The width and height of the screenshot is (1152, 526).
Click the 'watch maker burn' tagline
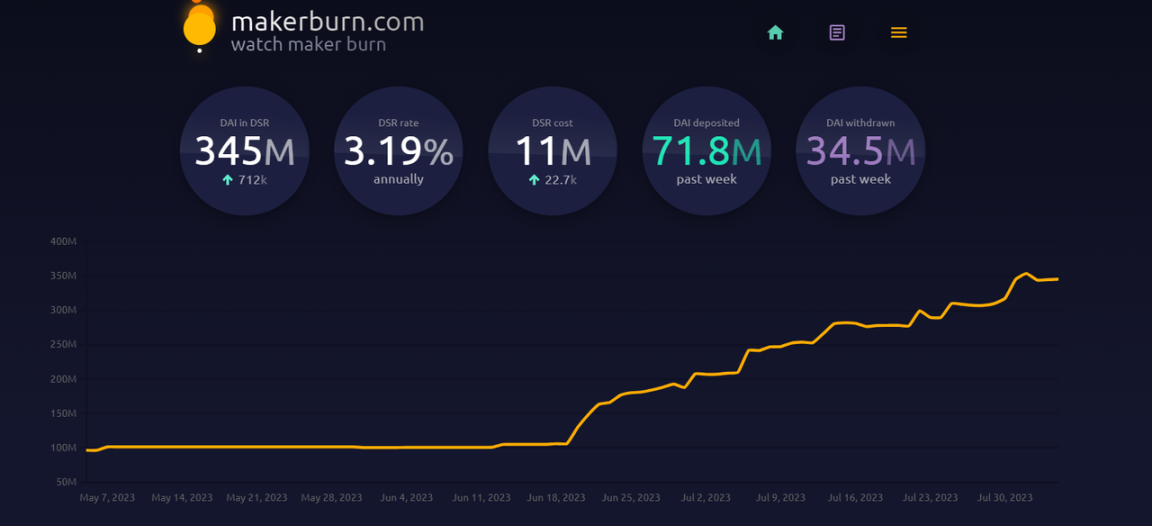coord(308,45)
